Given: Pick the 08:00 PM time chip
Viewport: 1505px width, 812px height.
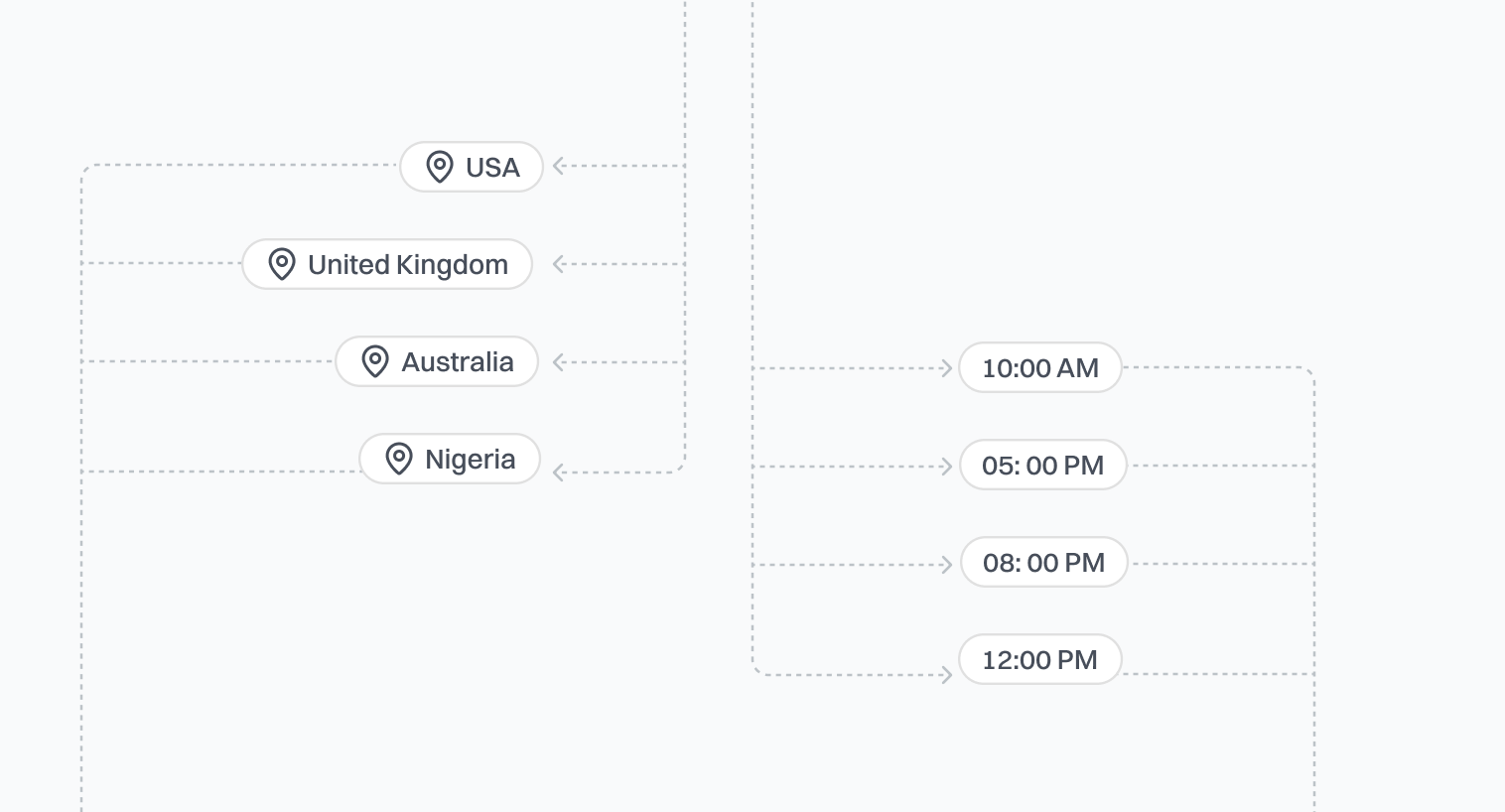Looking at the screenshot, I should (1044, 563).
